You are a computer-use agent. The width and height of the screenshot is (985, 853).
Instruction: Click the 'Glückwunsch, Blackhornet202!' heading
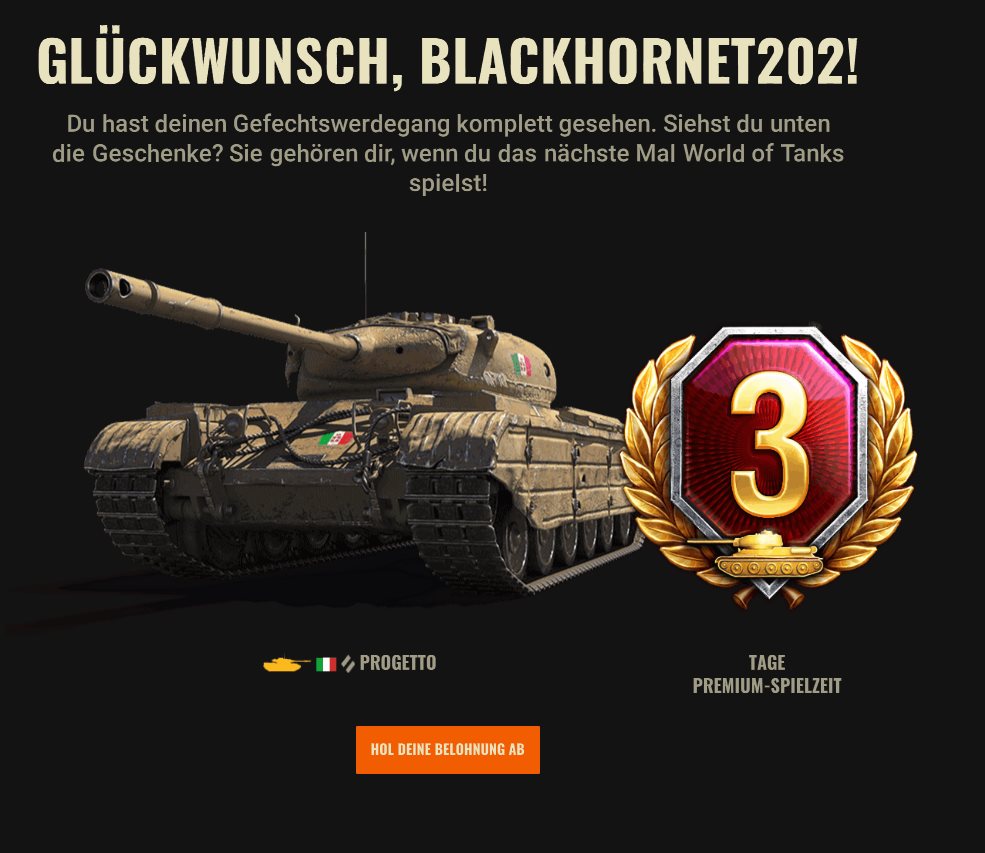click(x=447, y=61)
